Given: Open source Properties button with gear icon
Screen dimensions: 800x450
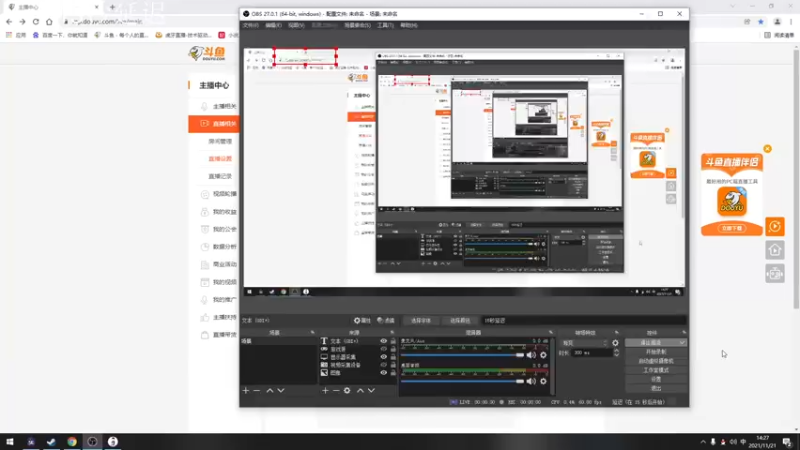Looking at the screenshot, I should tap(363, 320).
